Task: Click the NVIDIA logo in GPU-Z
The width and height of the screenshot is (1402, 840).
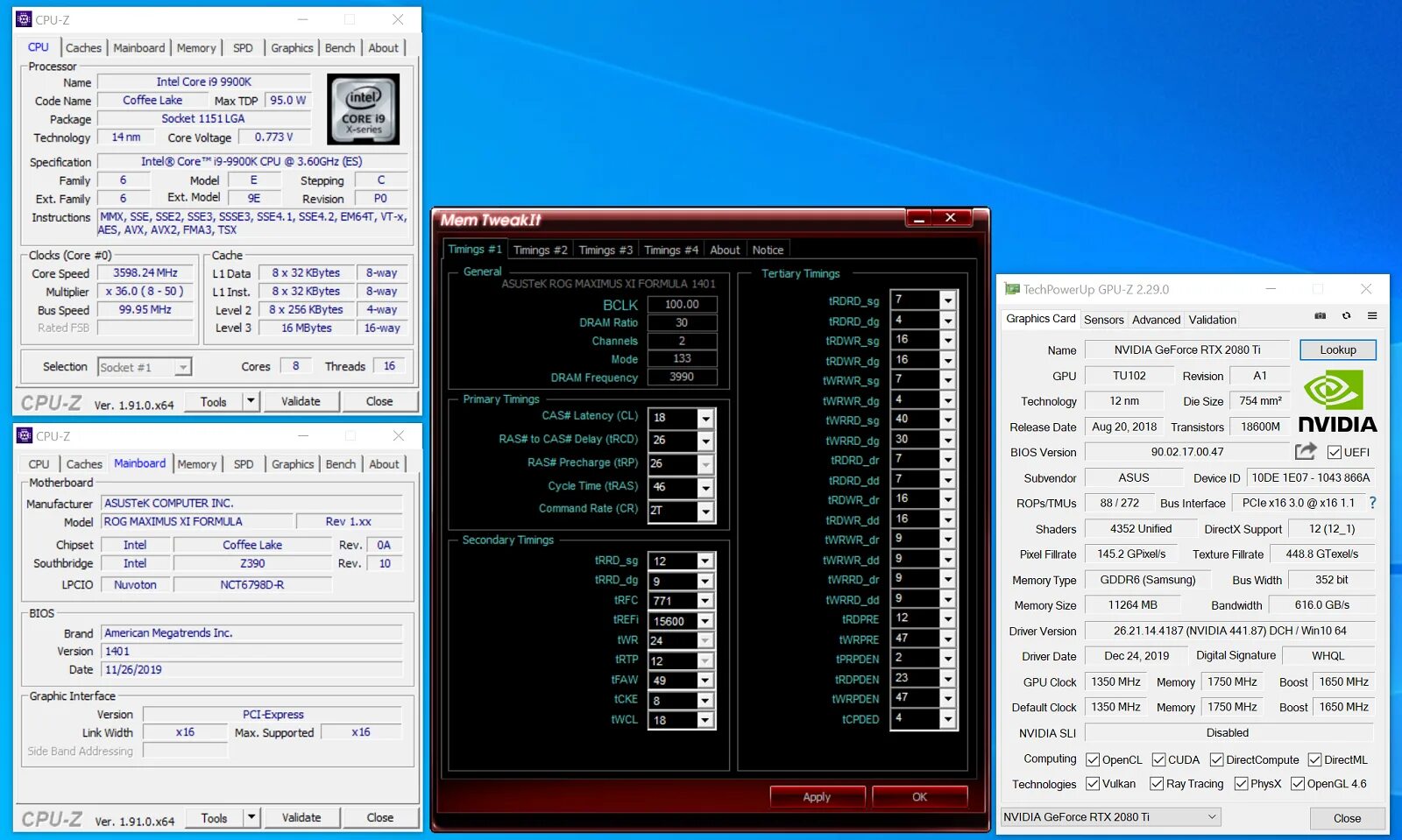Action: point(1337,401)
